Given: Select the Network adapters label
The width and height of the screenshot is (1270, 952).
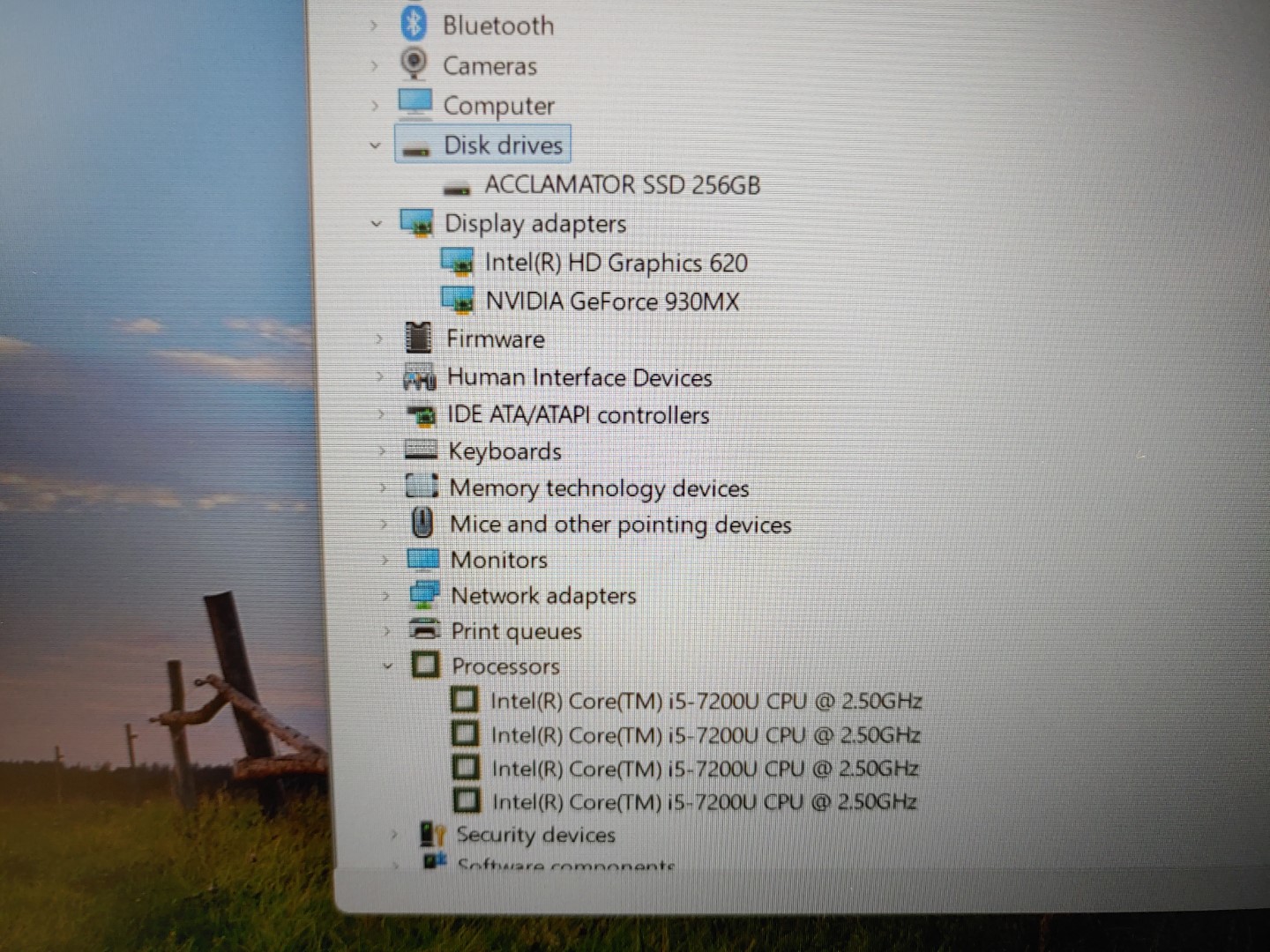Looking at the screenshot, I should [x=543, y=596].
